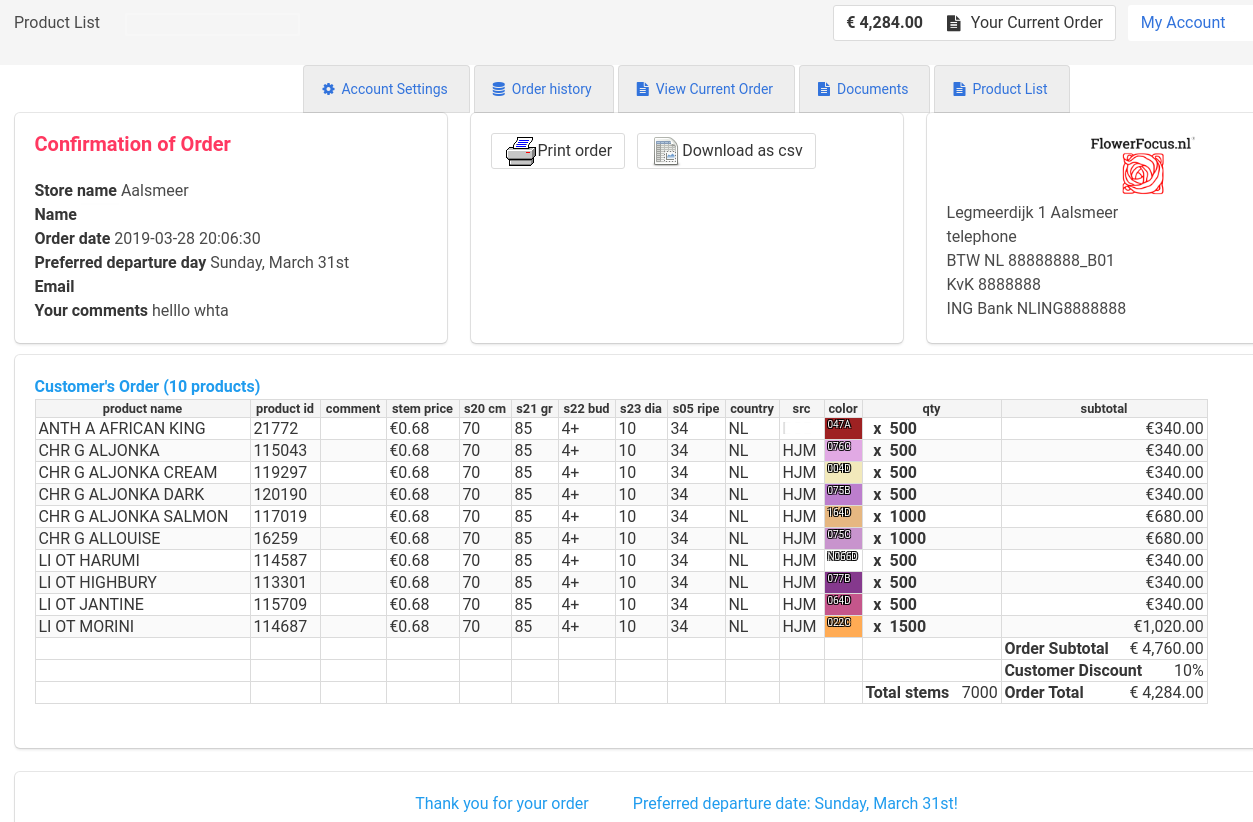
Task: Click the FlowerFocus red rose logo
Action: click(1142, 174)
